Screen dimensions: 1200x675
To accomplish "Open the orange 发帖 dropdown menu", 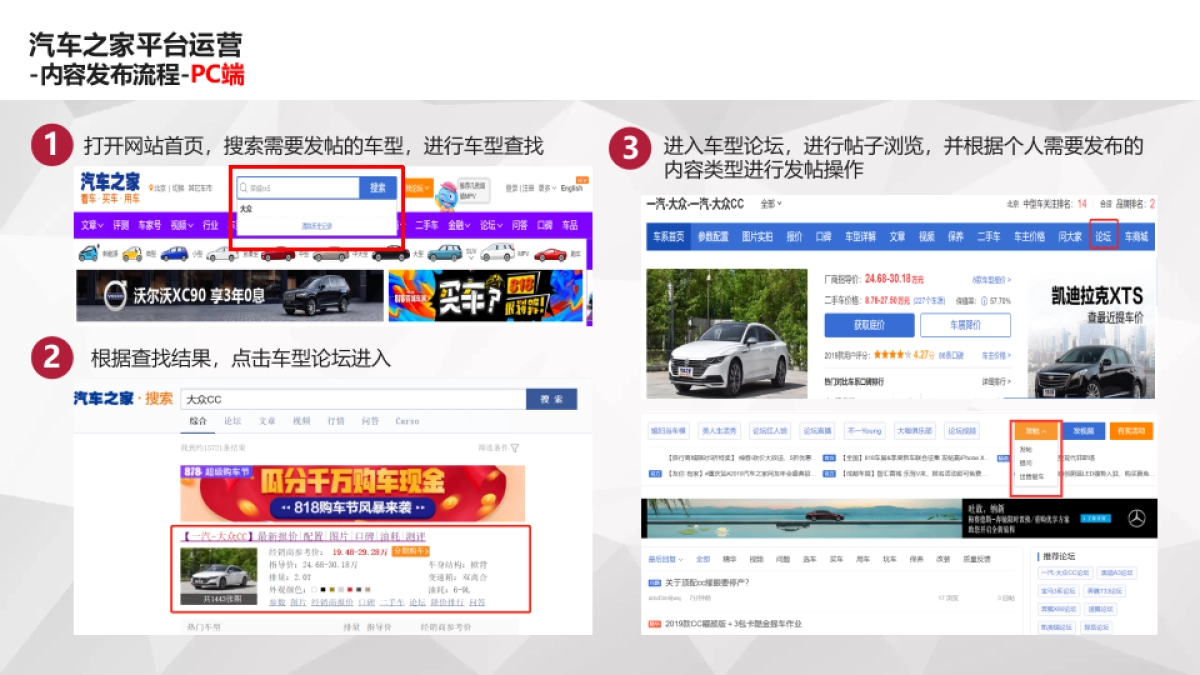I will click(1036, 431).
